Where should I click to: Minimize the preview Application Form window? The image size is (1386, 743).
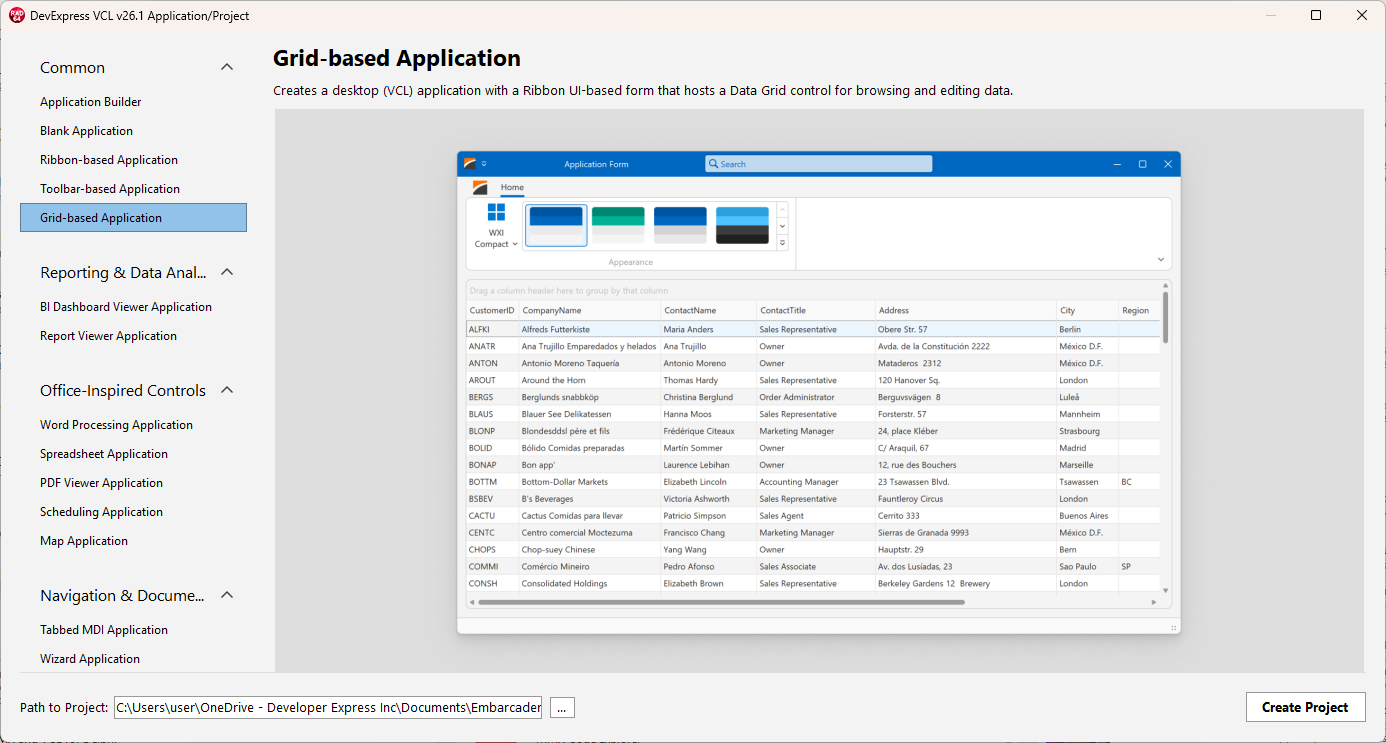(1117, 164)
